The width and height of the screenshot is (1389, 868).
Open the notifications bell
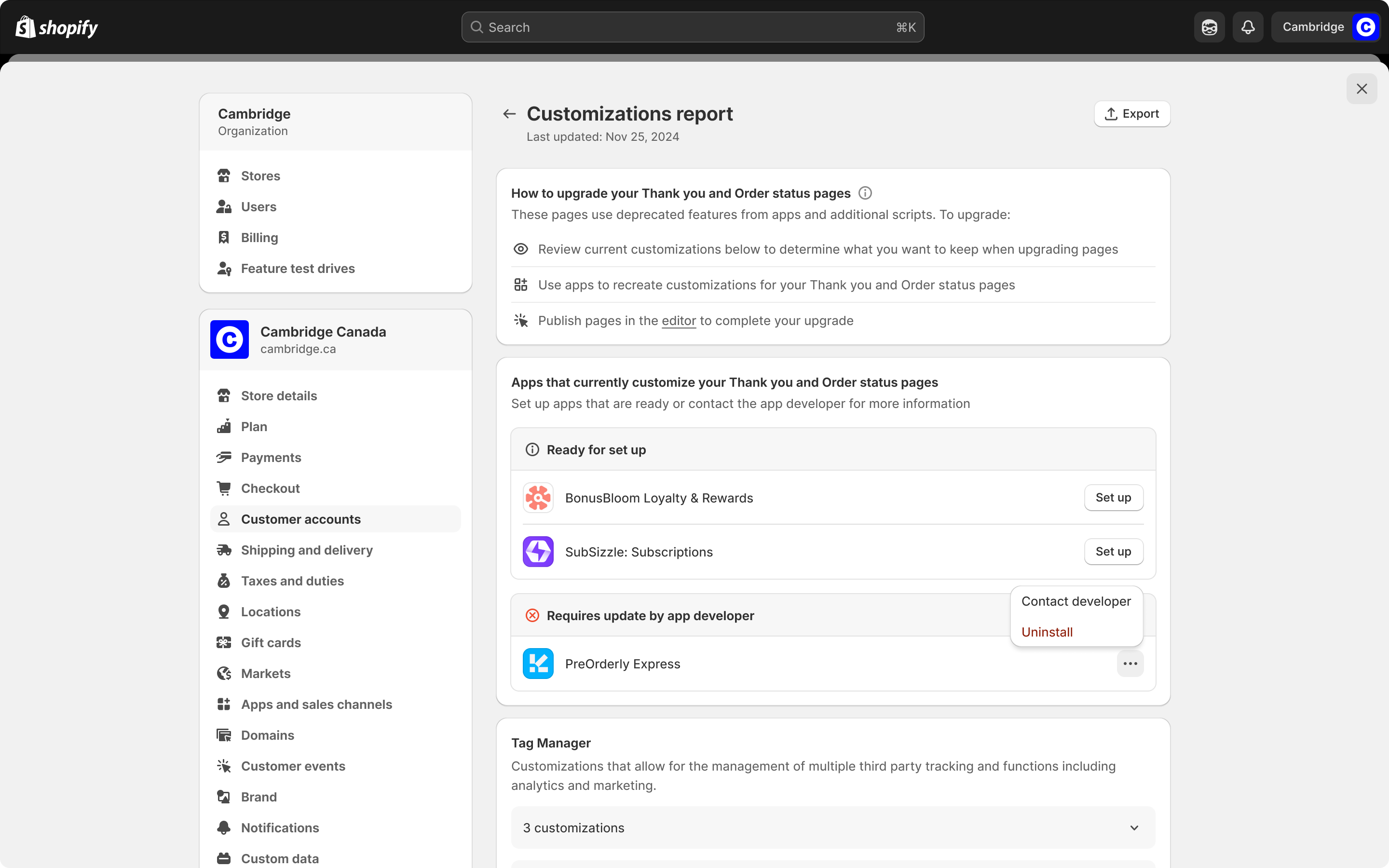(x=1248, y=27)
